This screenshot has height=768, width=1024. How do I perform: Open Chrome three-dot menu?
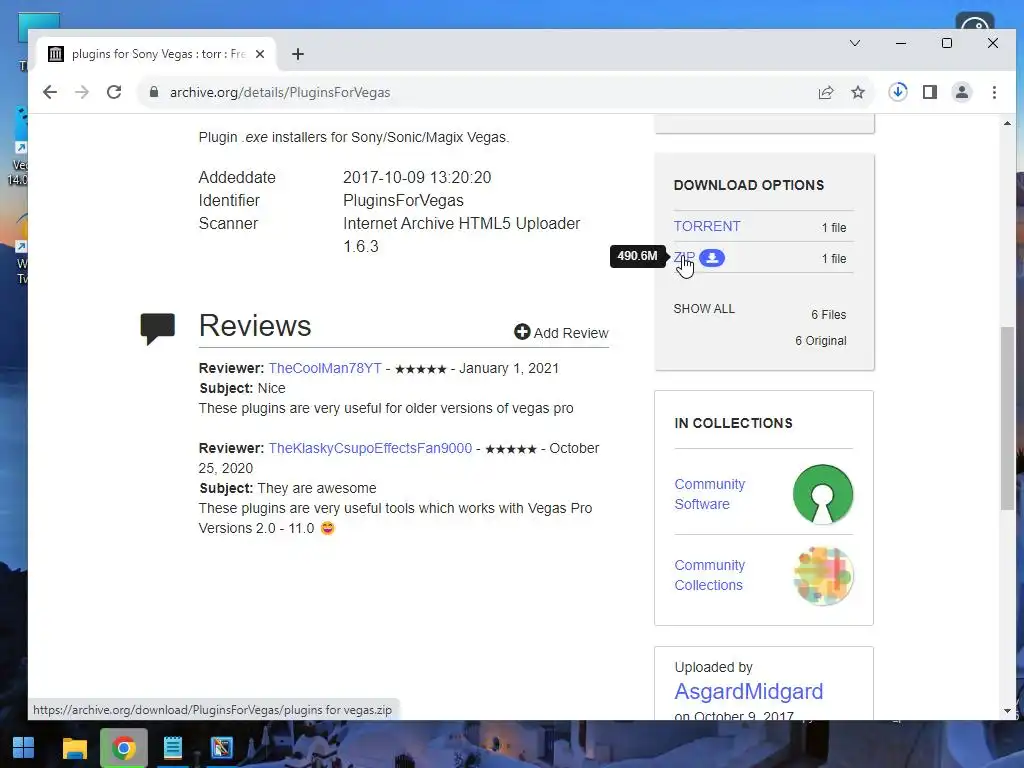[x=994, y=92]
